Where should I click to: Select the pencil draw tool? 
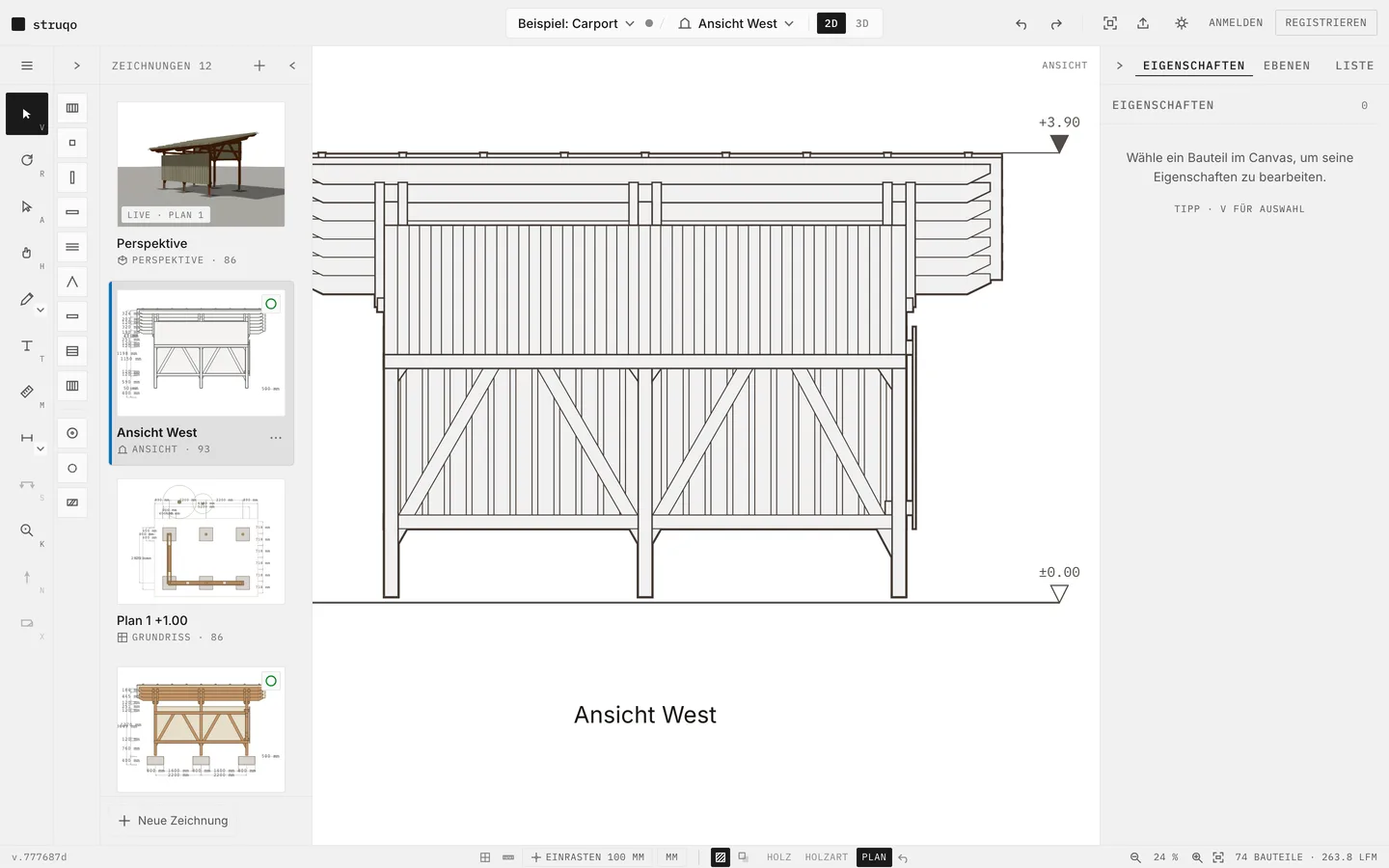(27, 299)
